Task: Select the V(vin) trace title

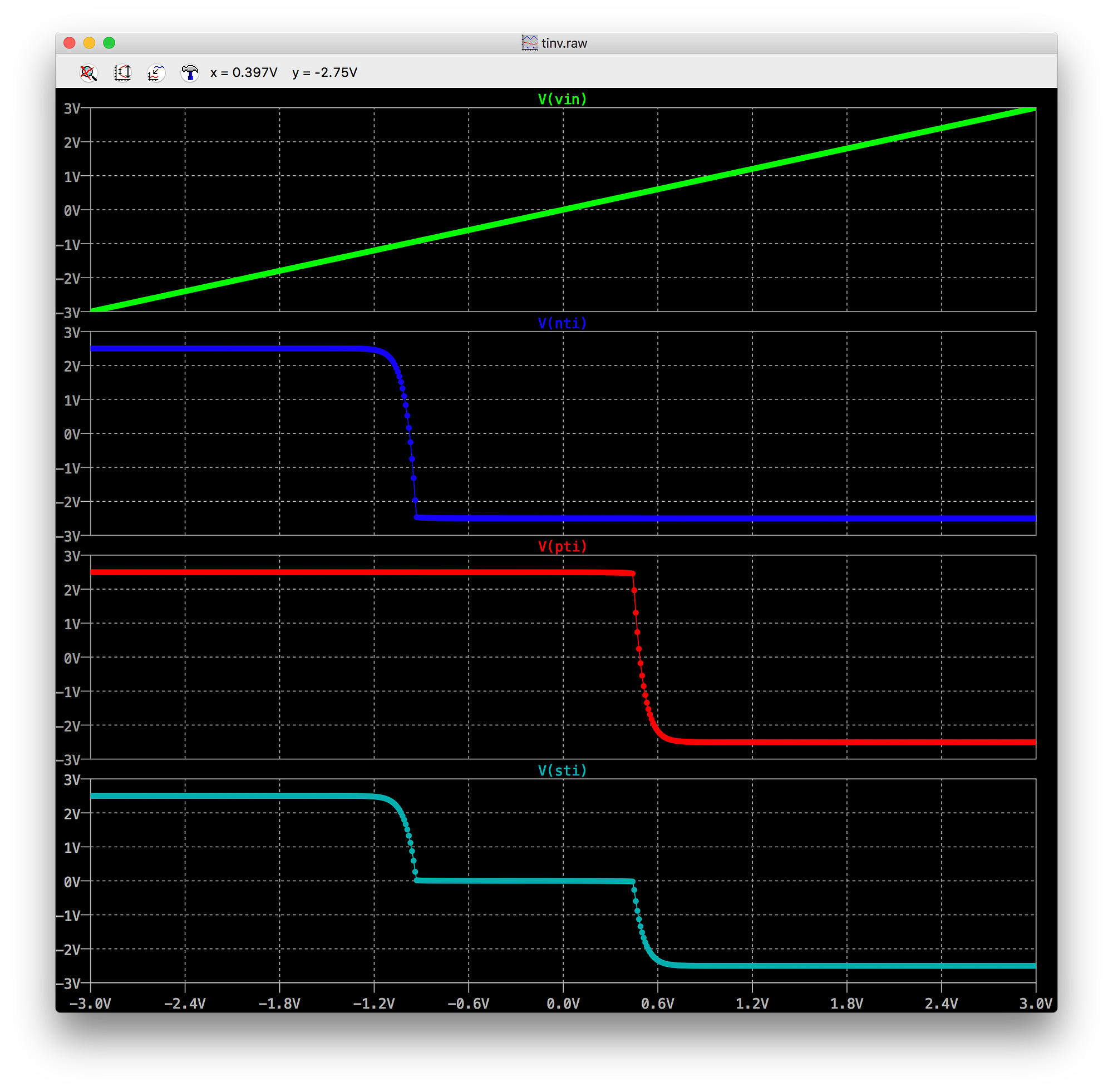Action: pos(561,98)
